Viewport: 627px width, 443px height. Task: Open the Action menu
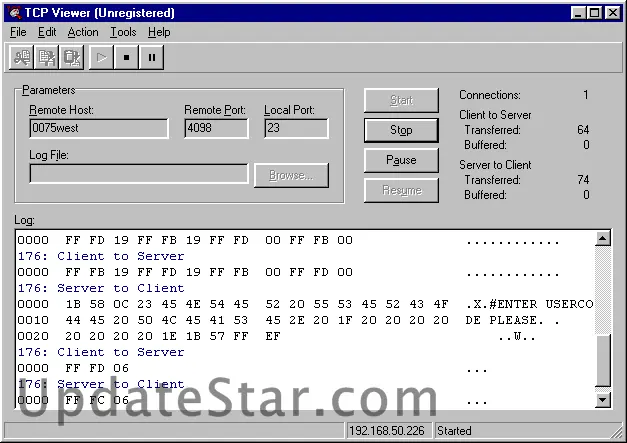(83, 32)
